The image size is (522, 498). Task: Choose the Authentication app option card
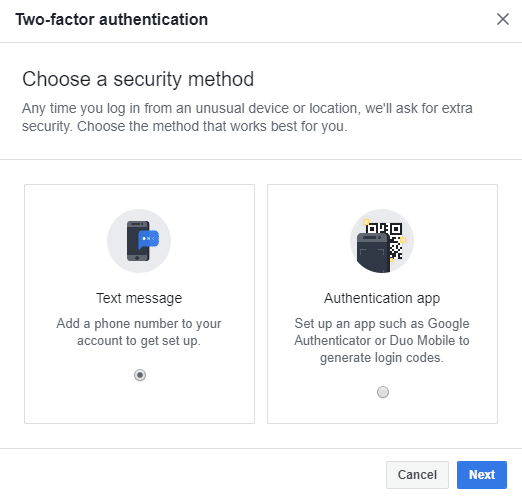382,304
